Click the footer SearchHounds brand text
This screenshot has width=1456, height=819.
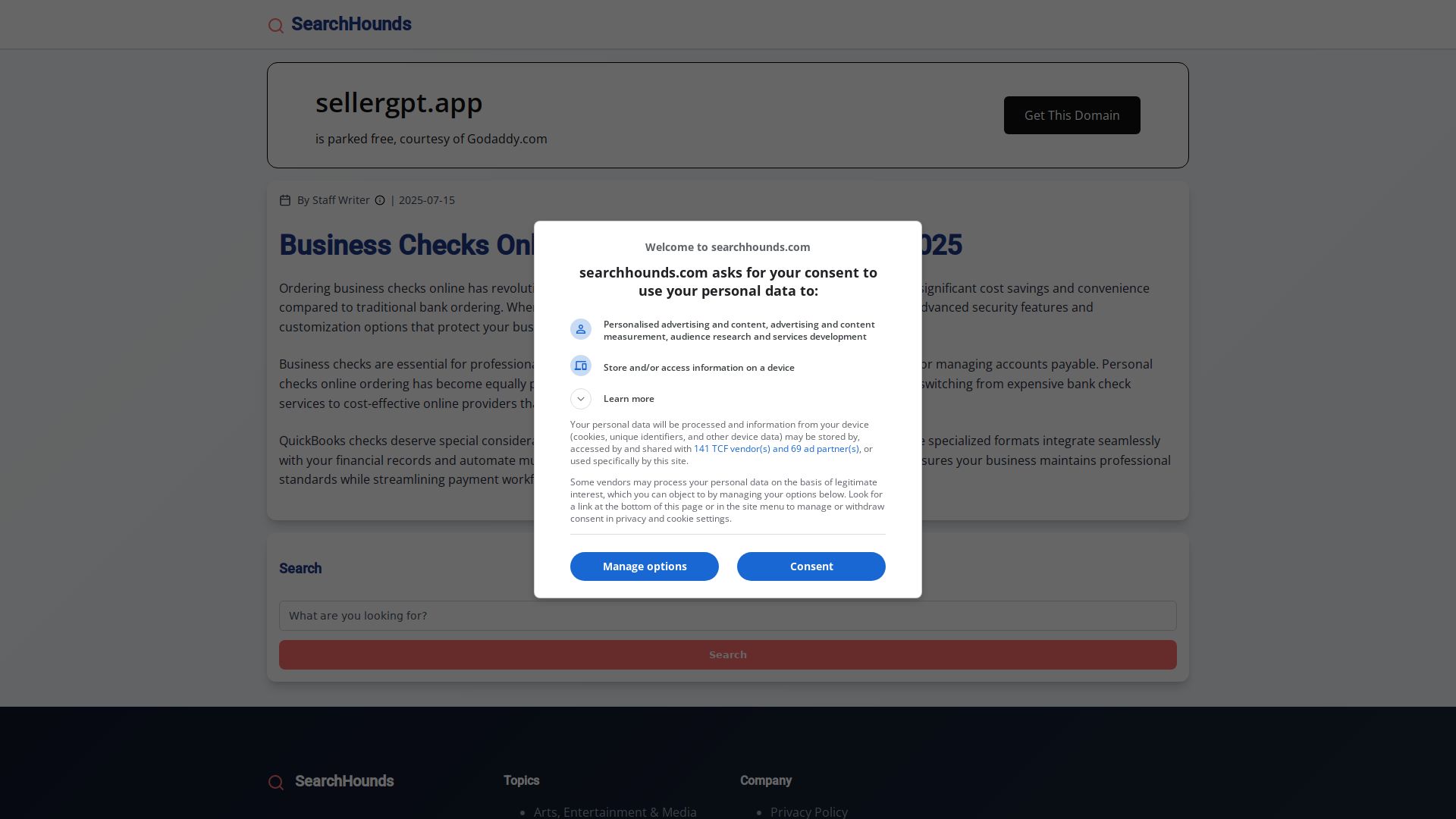(x=344, y=781)
